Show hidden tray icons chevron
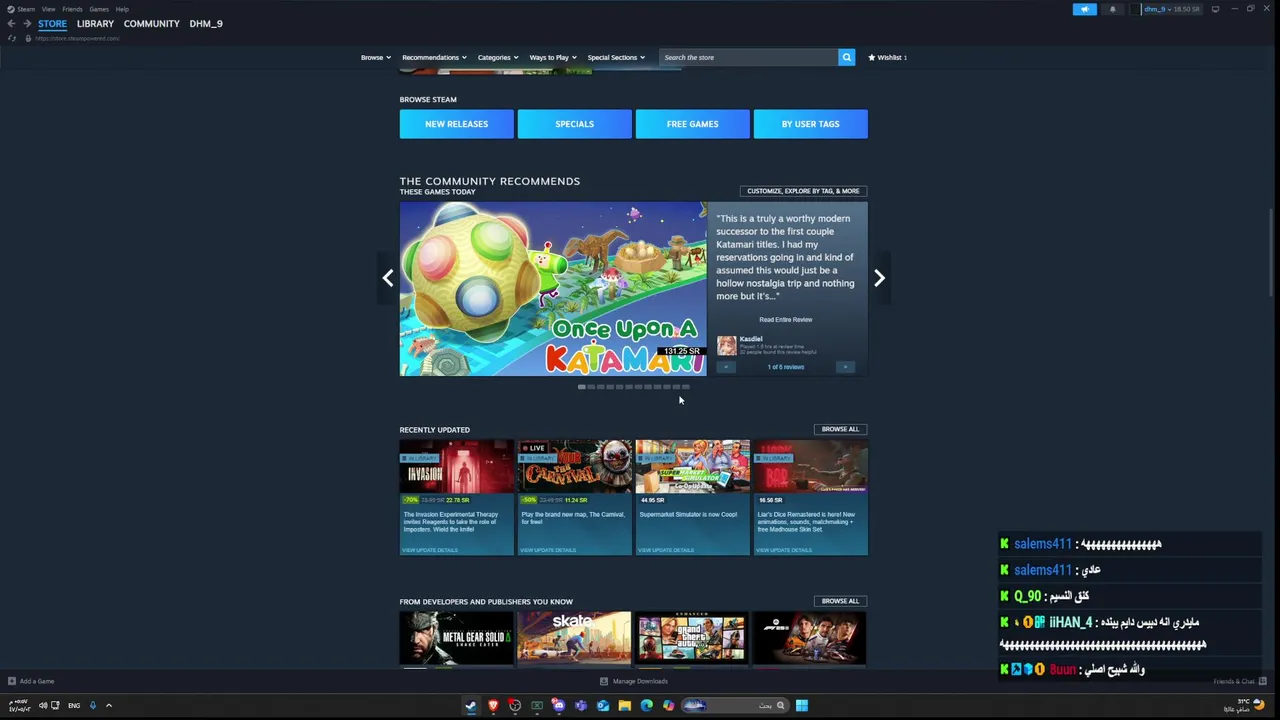 pos(109,705)
